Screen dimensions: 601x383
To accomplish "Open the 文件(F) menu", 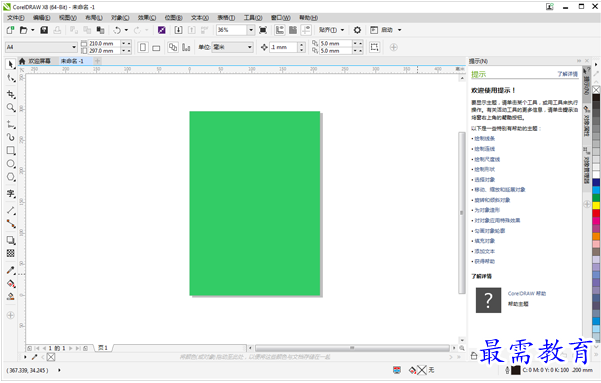I will tap(16, 18).
